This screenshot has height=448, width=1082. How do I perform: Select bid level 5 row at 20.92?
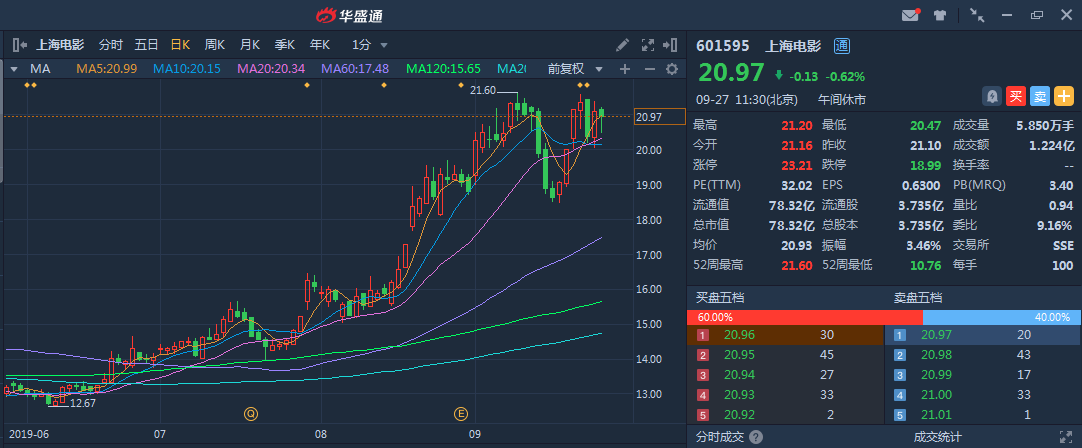coord(785,416)
